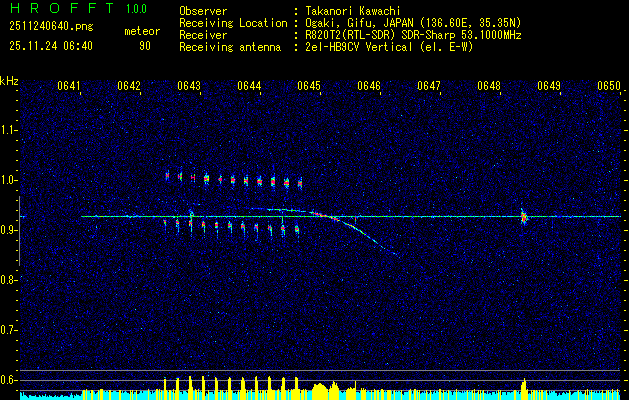Click the 0645 time marker label
The width and height of the screenshot is (629, 400).
click(308, 87)
